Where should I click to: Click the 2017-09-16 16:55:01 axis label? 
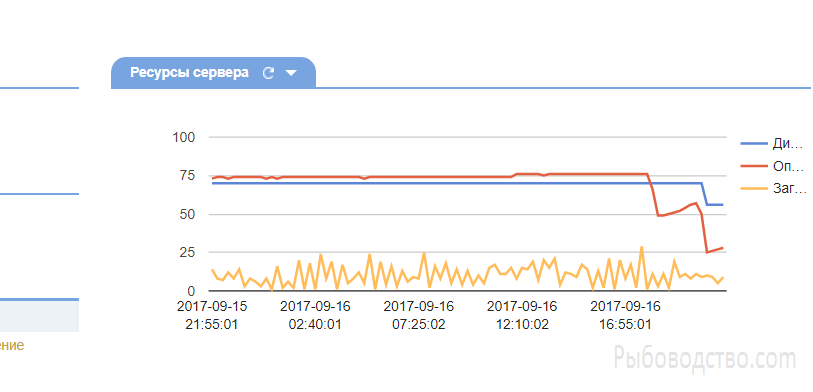[x=625, y=315]
